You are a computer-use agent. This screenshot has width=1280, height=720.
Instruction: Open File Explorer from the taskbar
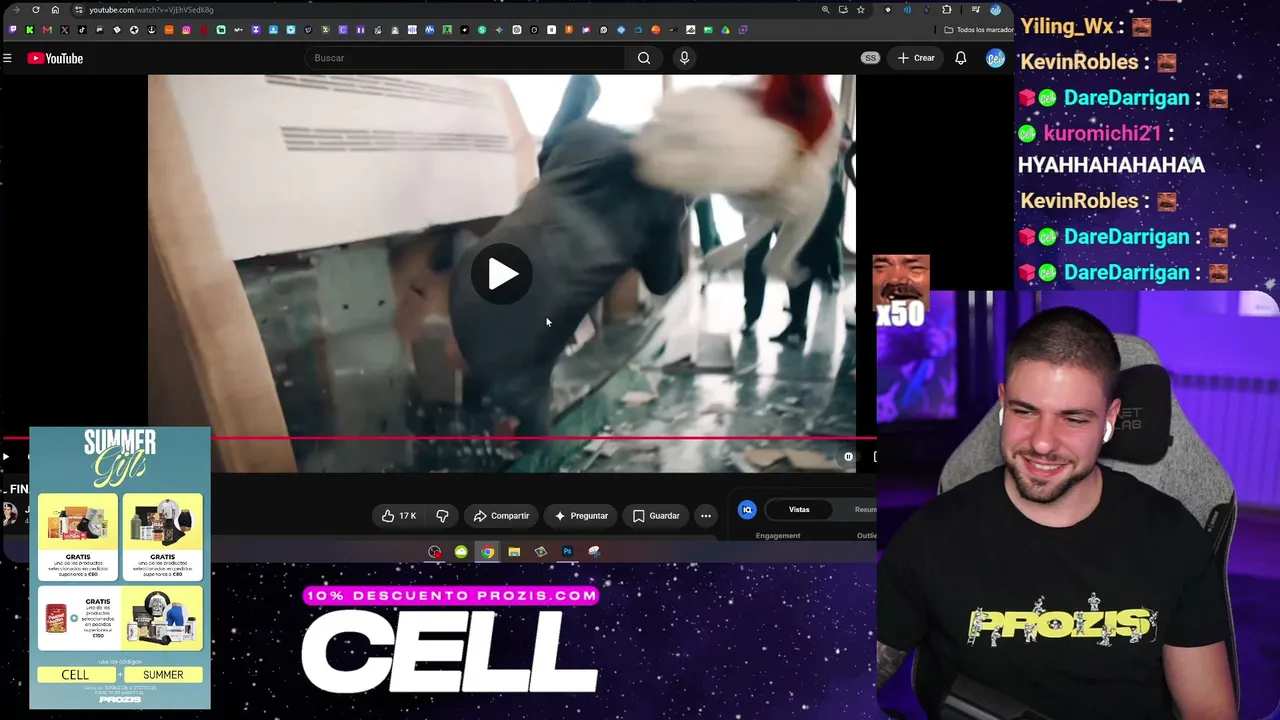pos(514,552)
